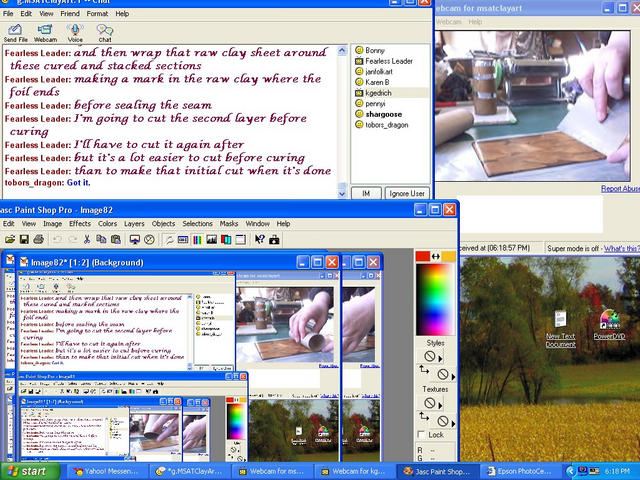
Task: Copy using the Paint Shop Pro copy icon
Action: coord(101,240)
